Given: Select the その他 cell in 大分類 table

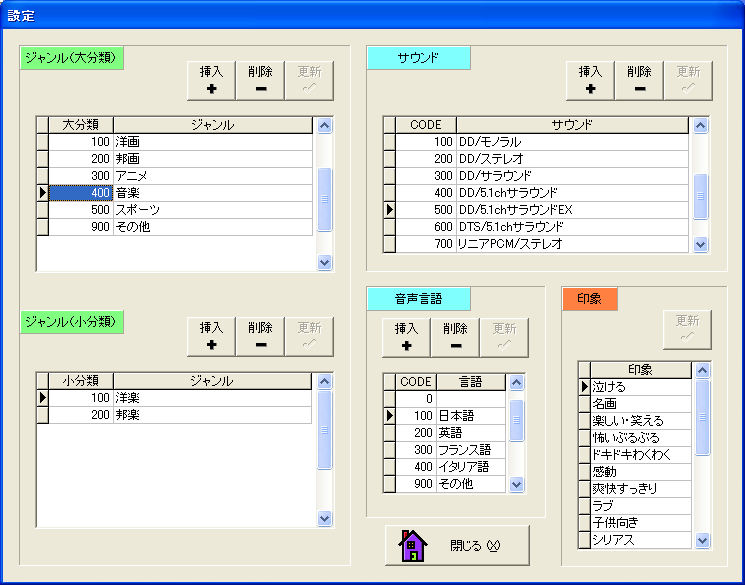Looking at the screenshot, I should click(213, 227).
